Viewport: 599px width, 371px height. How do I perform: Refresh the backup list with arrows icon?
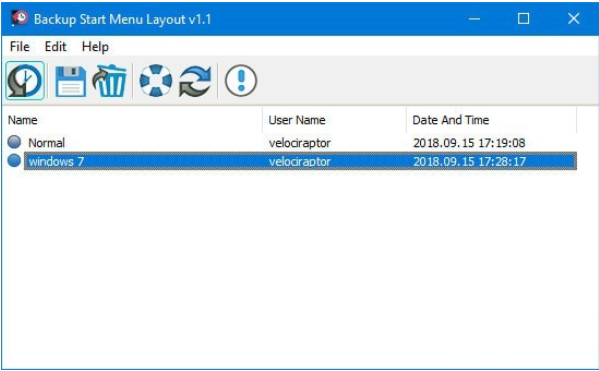[195, 81]
